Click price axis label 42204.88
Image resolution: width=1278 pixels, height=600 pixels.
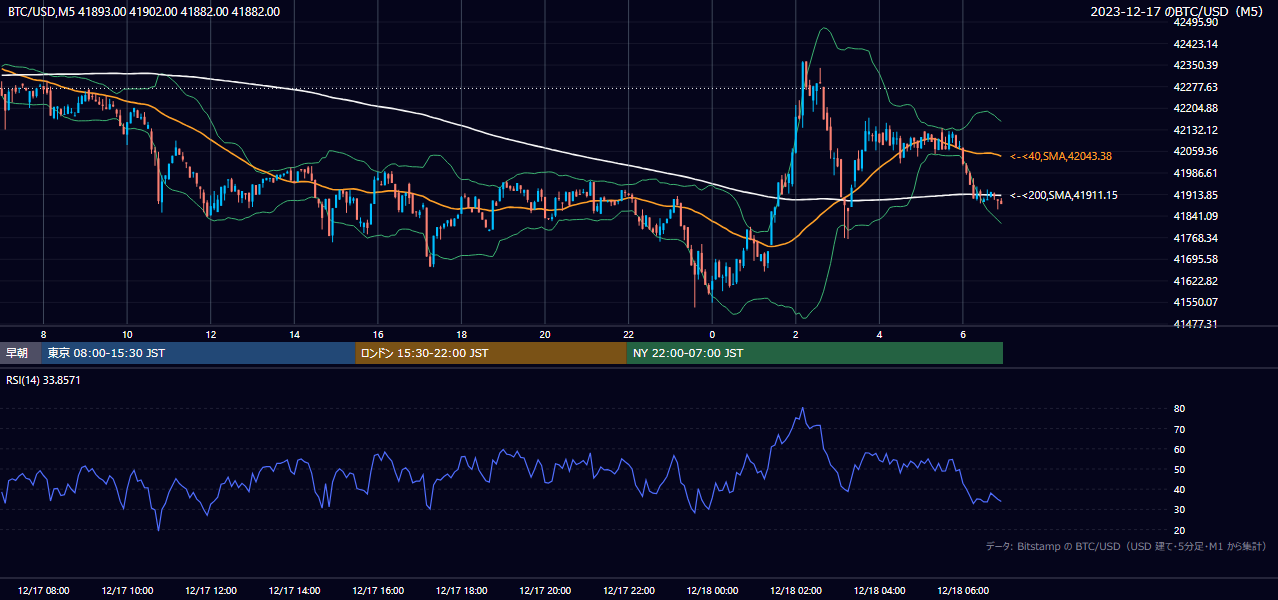tap(1195, 108)
